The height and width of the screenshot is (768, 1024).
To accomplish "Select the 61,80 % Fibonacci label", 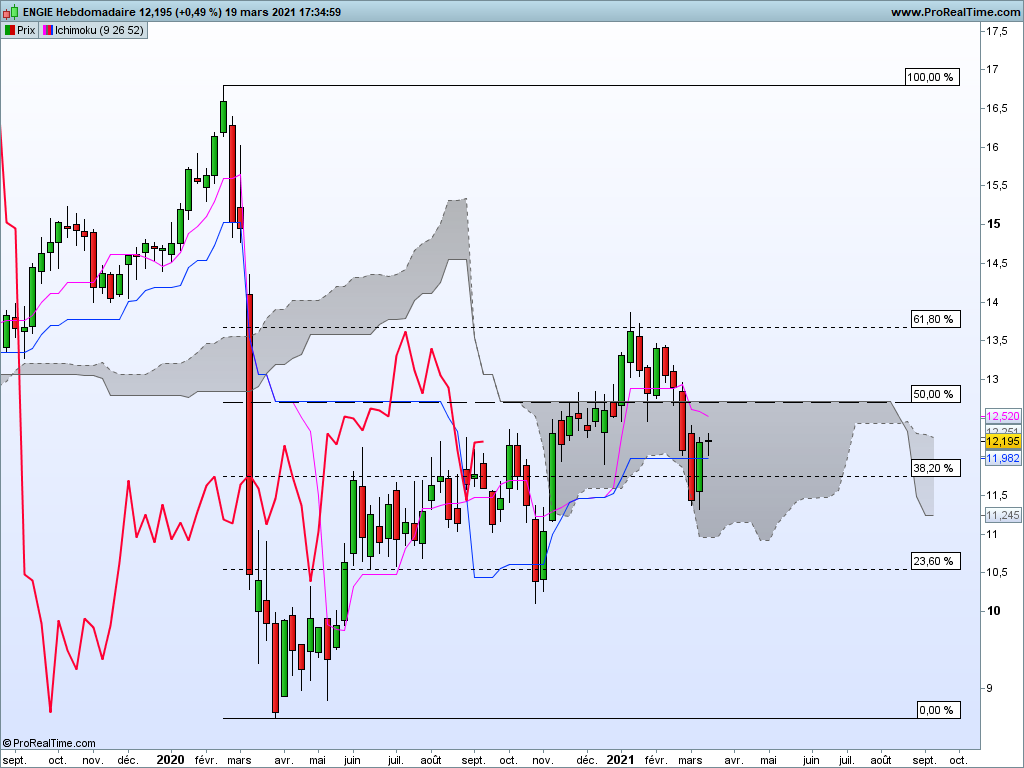I will click(935, 319).
